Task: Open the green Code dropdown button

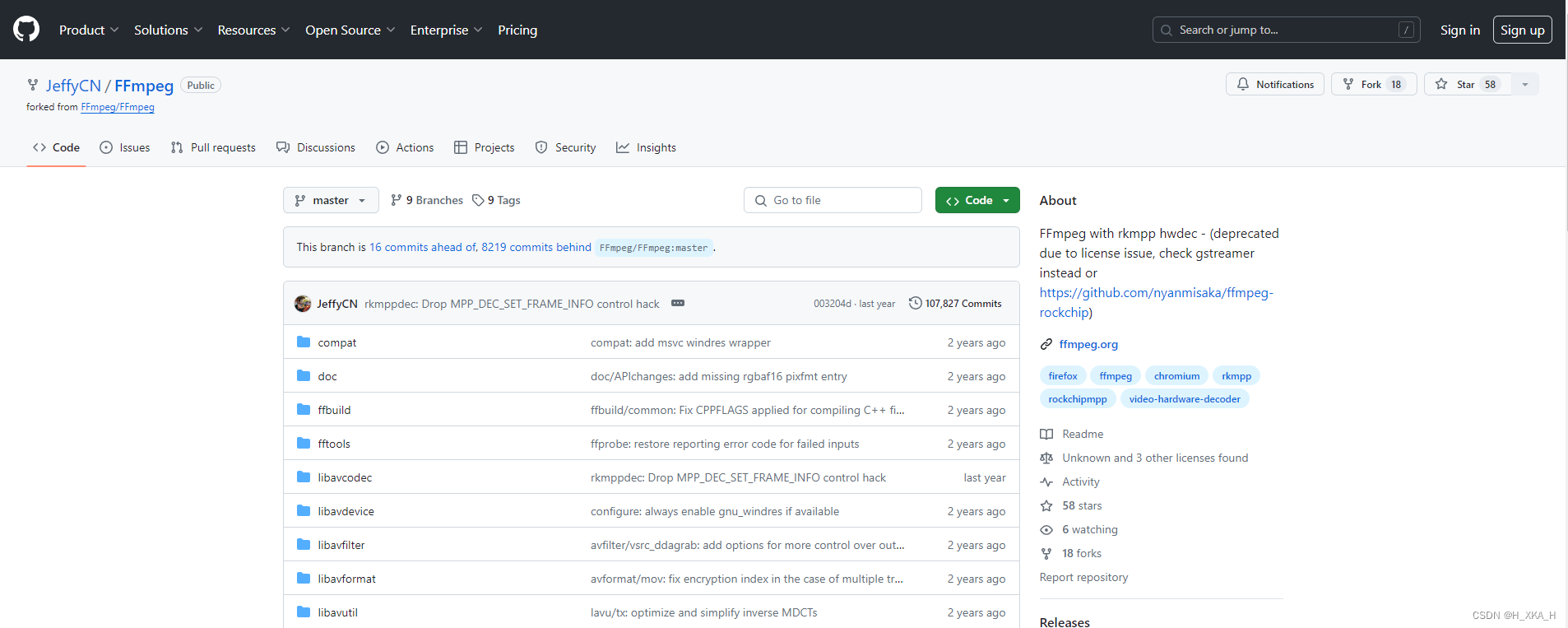Action: pos(977,200)
